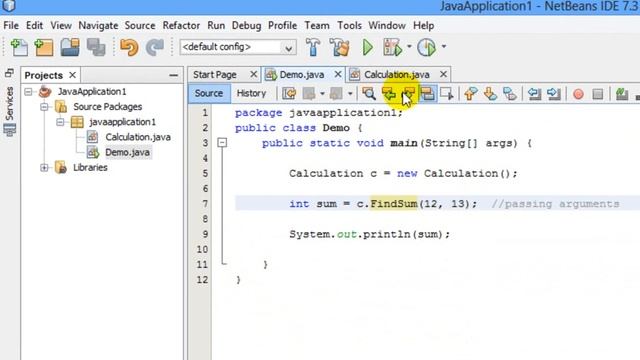640x360 pixels.
Task: Click the Open Project icon
Action: [70, 47]
